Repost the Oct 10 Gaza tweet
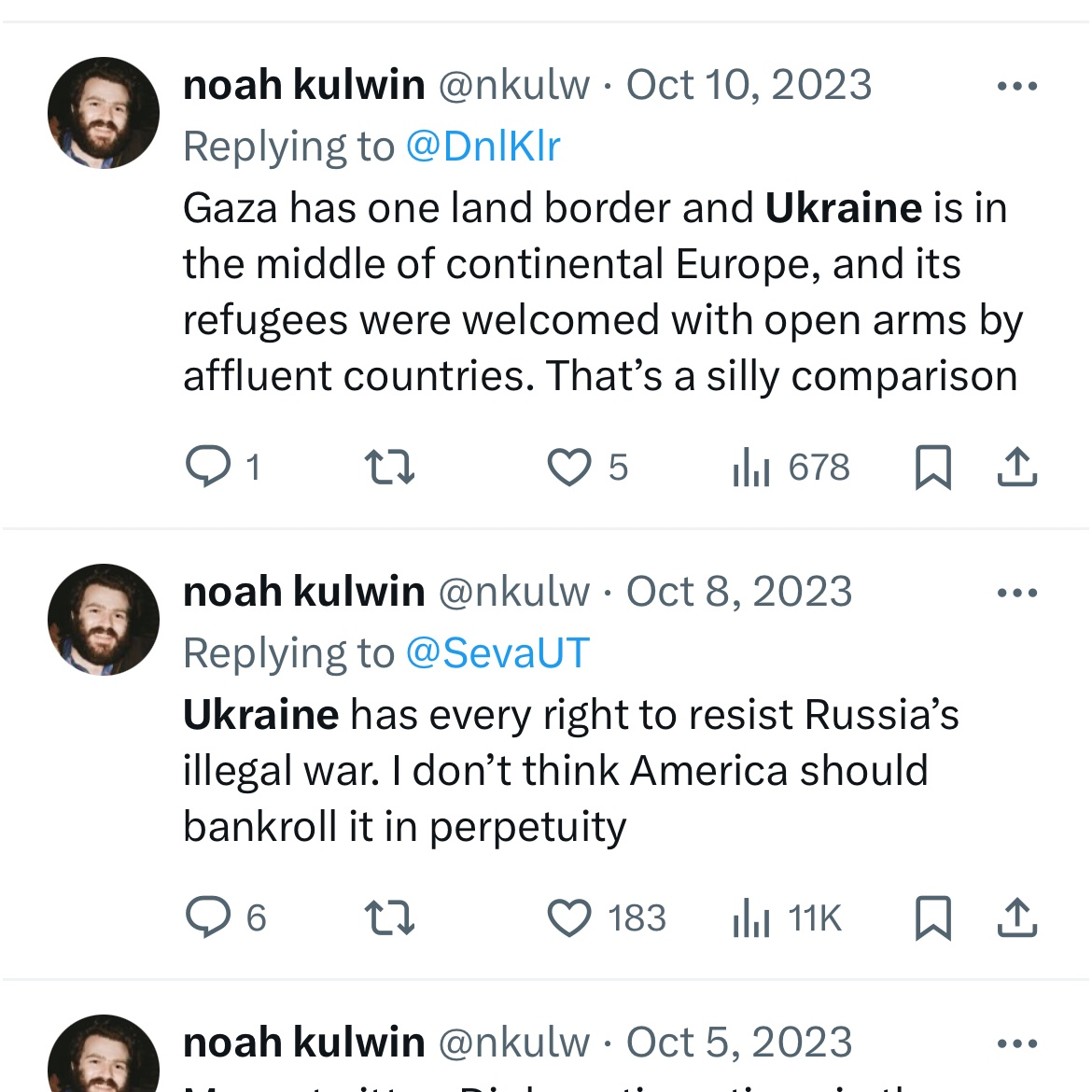The width and height of the screenshot is (1092, 1092). pyautogui.click(x=390, y=466)
